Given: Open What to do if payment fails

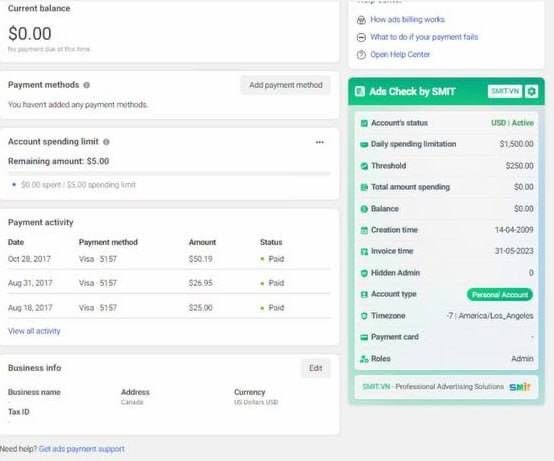Looking at the screenshot, I should pos(424,37).
